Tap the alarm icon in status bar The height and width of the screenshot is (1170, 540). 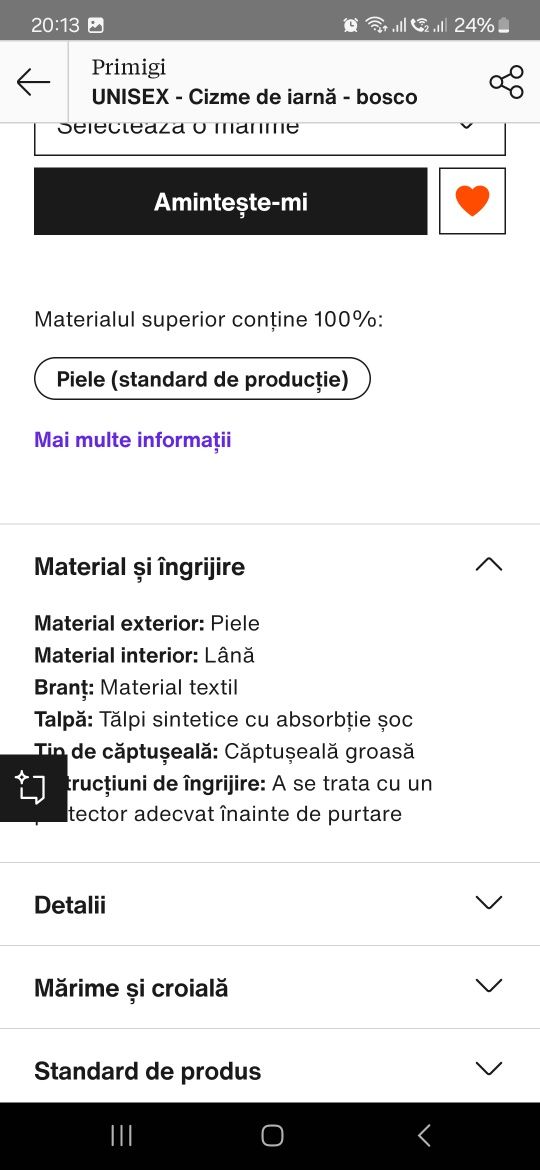[x=351, y=25]
